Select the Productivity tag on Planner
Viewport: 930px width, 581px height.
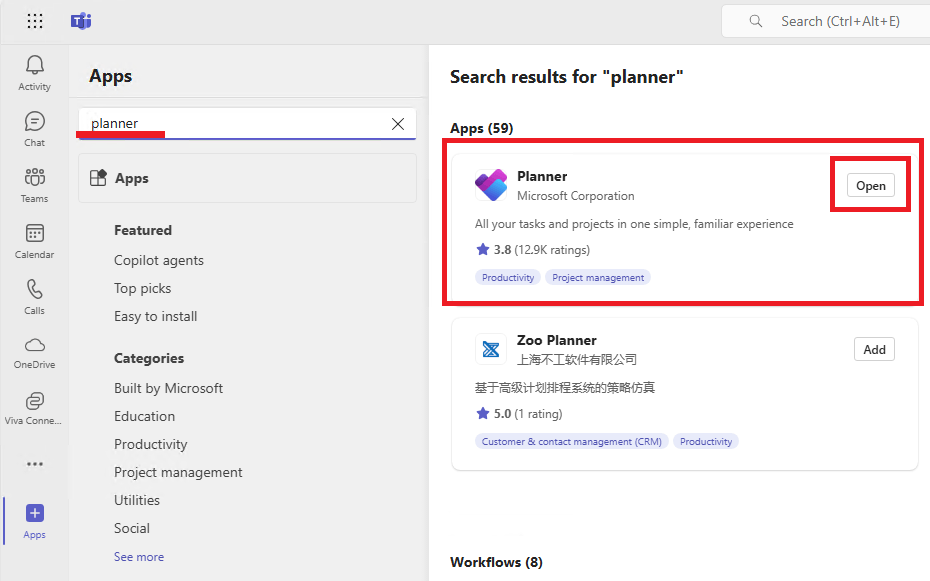point(507,277)
